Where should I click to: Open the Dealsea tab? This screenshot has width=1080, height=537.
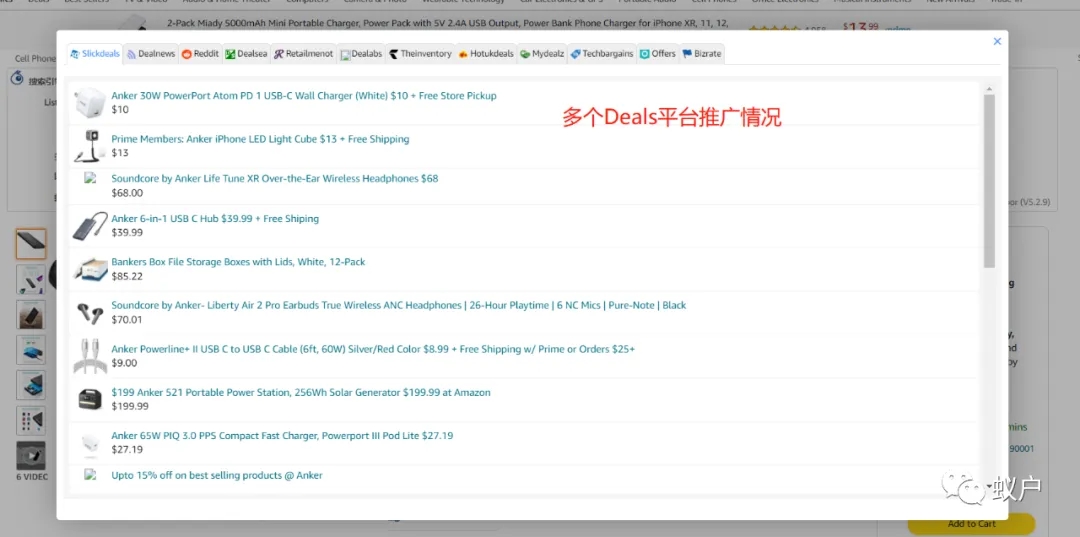coord(246,54)
